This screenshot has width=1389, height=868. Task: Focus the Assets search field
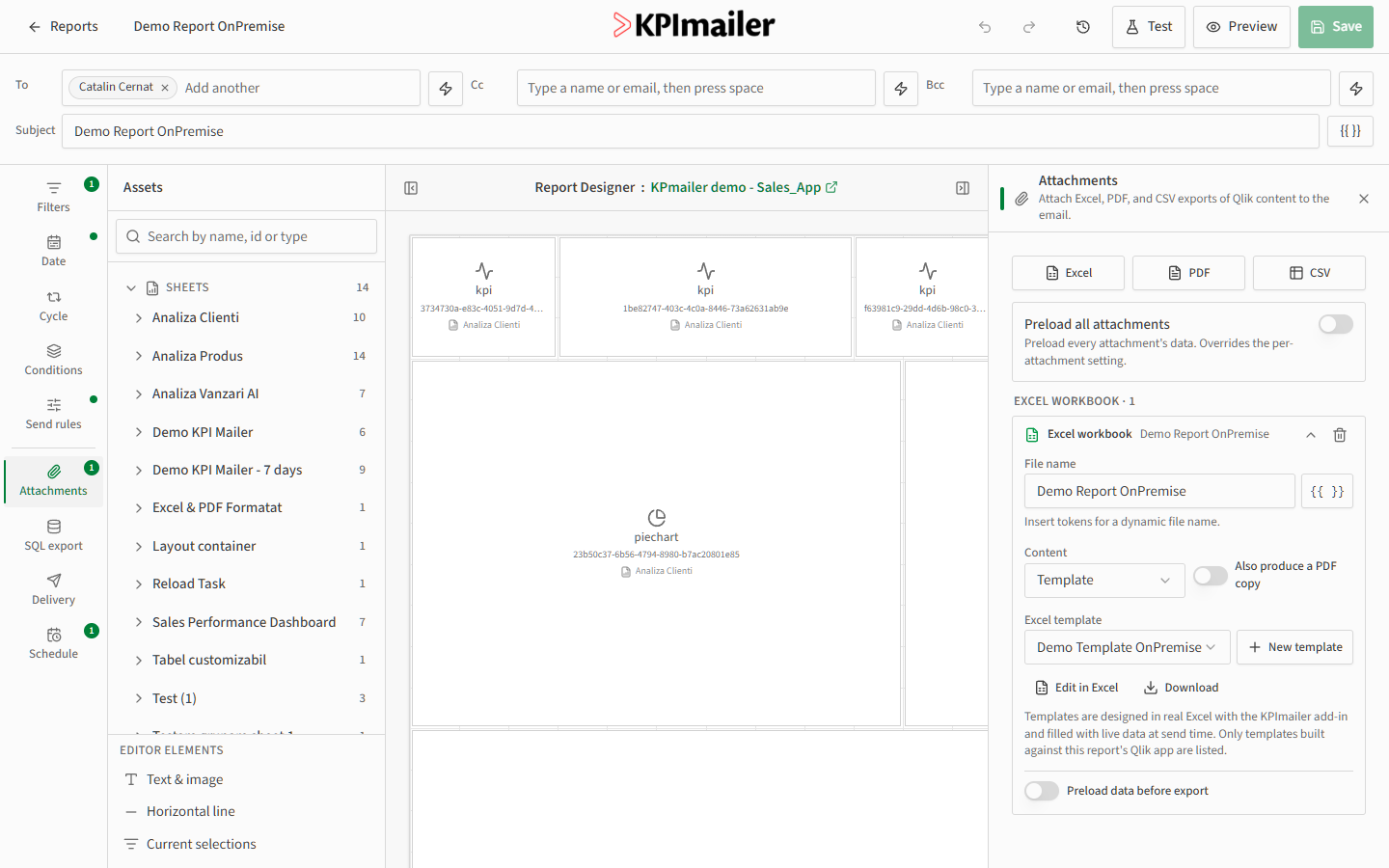246,236
